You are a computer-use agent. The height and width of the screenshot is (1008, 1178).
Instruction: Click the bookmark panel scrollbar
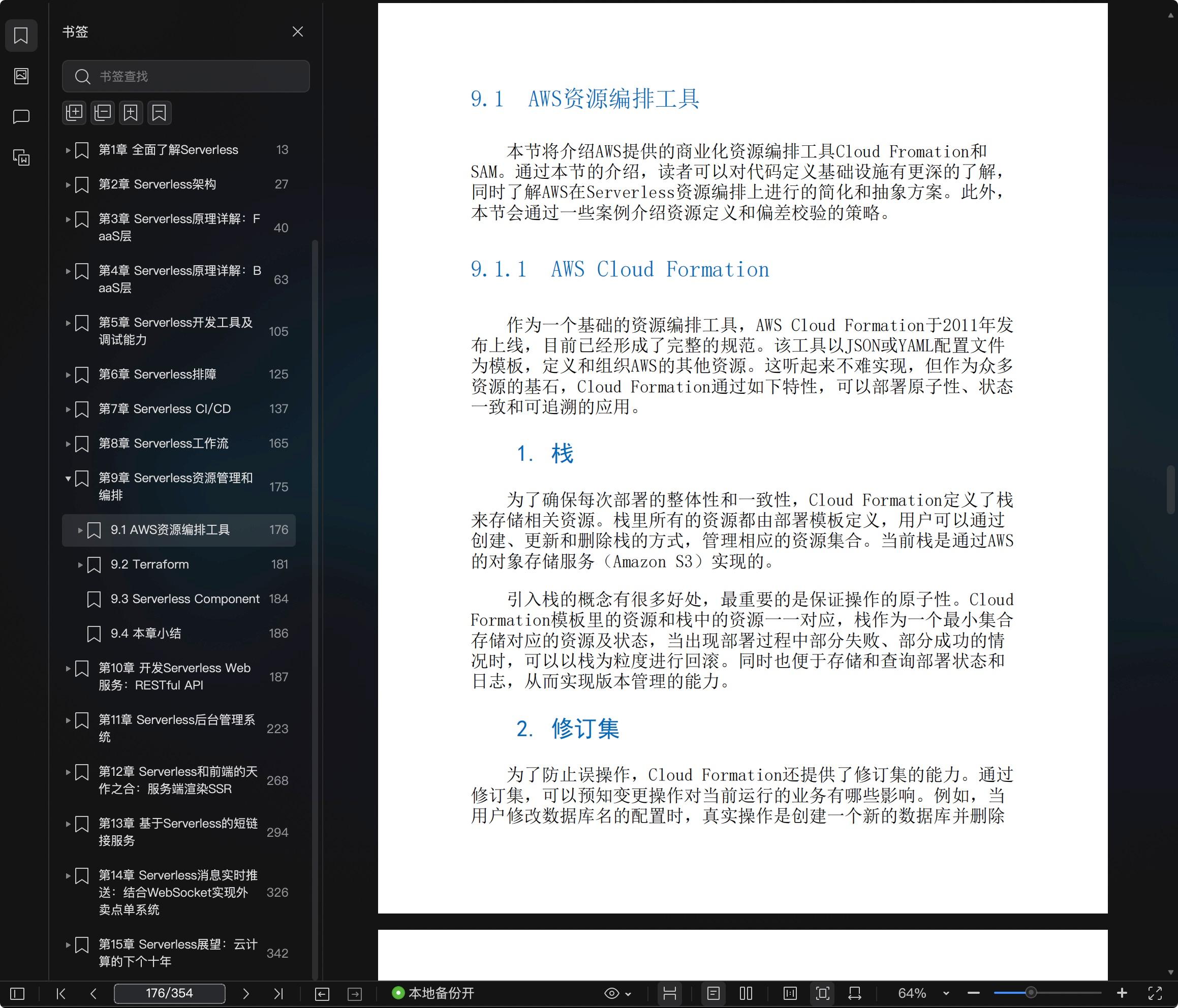[x=316, y=610]
